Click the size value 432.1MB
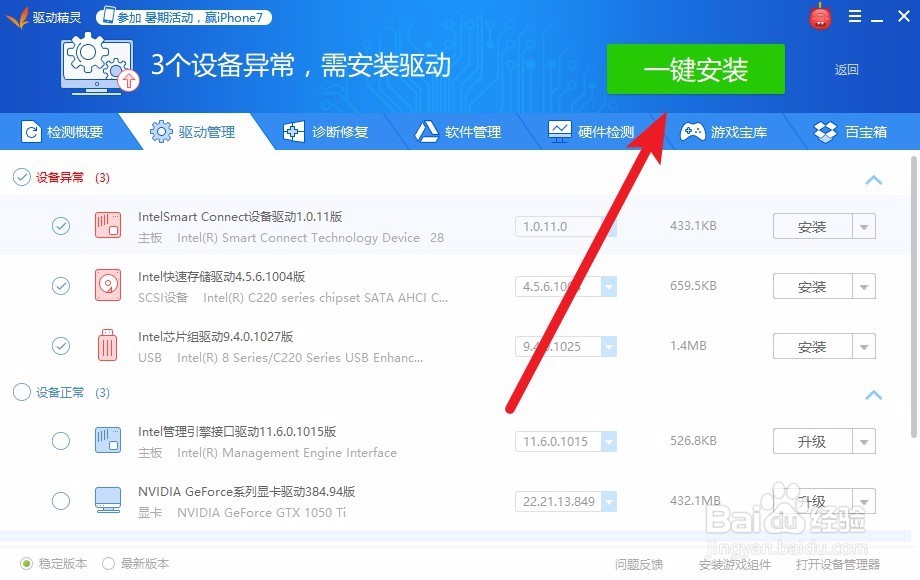 click(695, 500)
